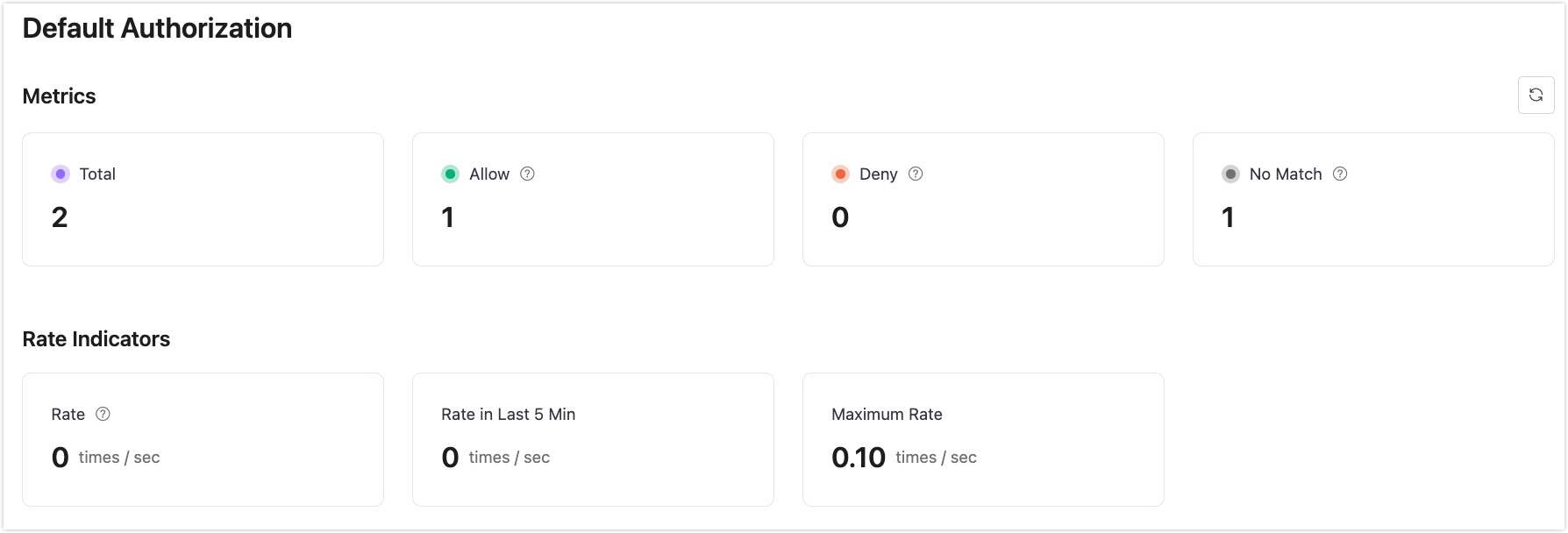Click the refresh metrics icon button
This screenshot has height=533, width=1568.
click(1536, 96)
